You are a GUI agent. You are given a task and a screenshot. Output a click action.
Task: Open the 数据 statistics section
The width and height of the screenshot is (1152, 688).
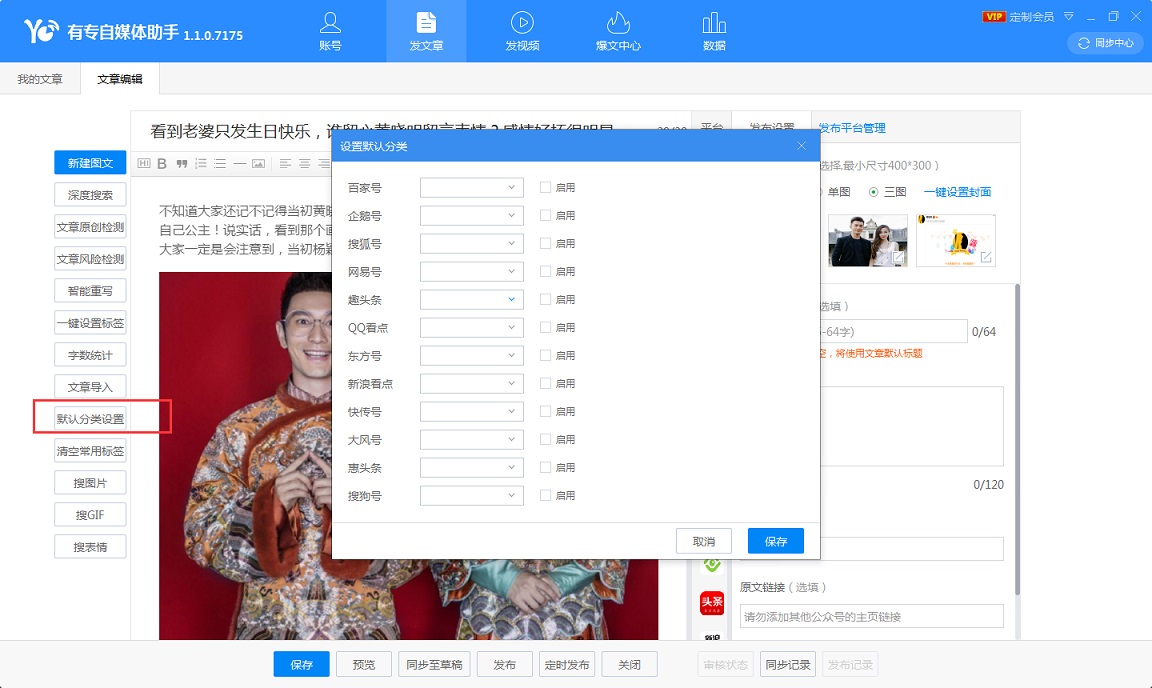[x=714, y=32]
